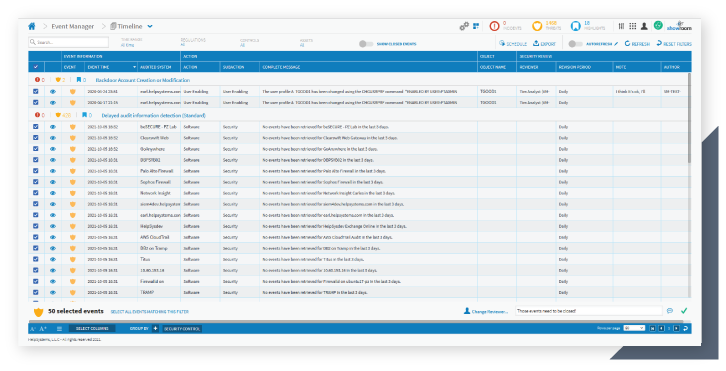Image resolution: width=726 pixels, height=371 pixels.
Task: Toggle the select-all checkbox in table header
Action: (x=36, y=67)
